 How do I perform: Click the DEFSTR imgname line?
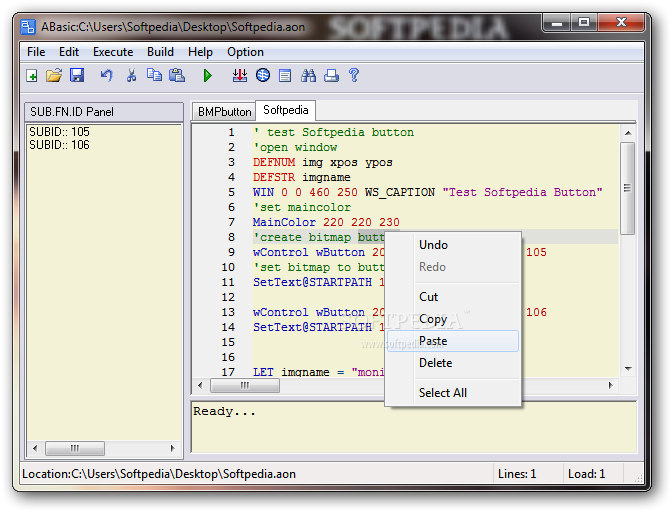302,177
